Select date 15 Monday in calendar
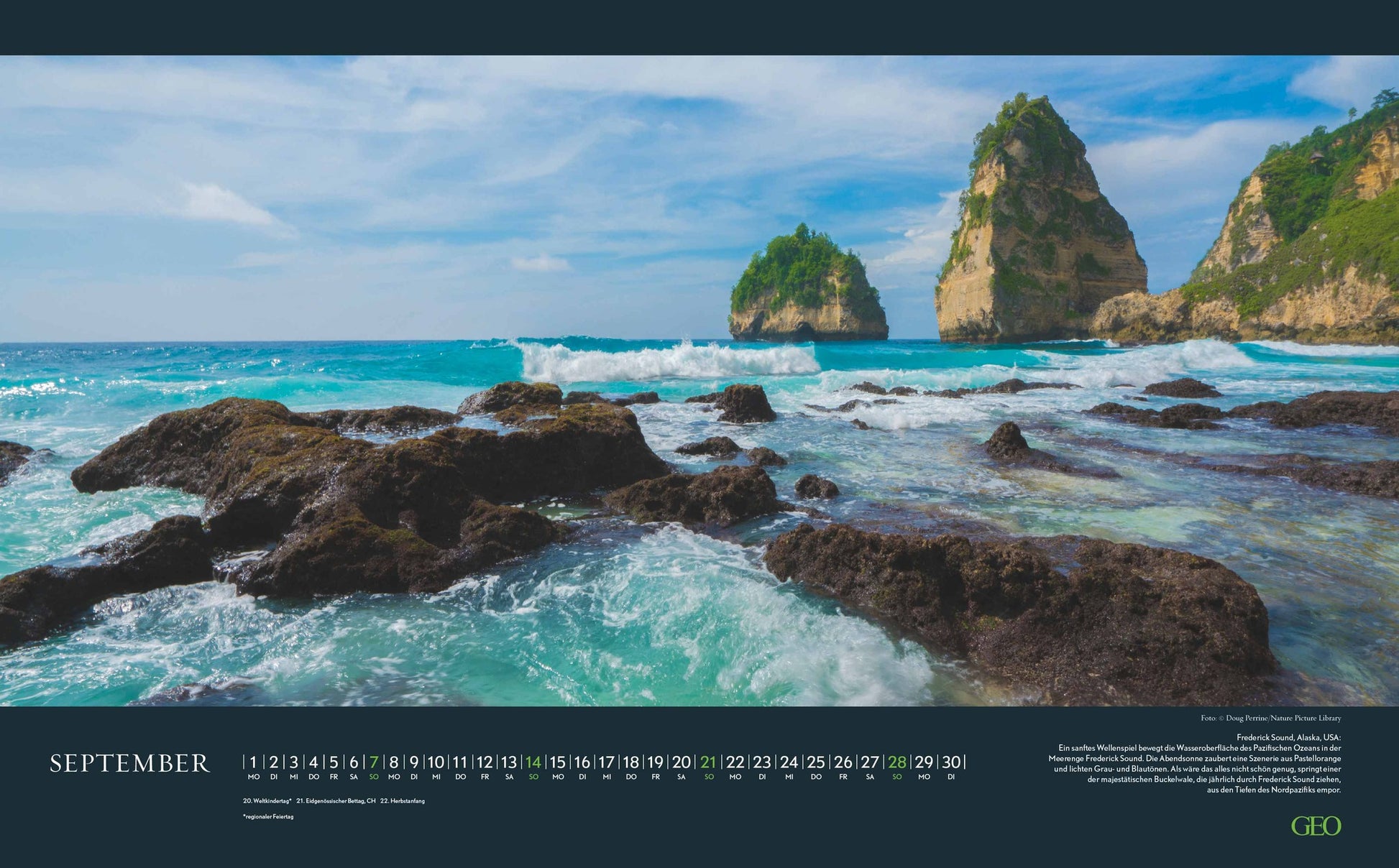Viewport: 1399px width, 868px height. coord(558,763)
